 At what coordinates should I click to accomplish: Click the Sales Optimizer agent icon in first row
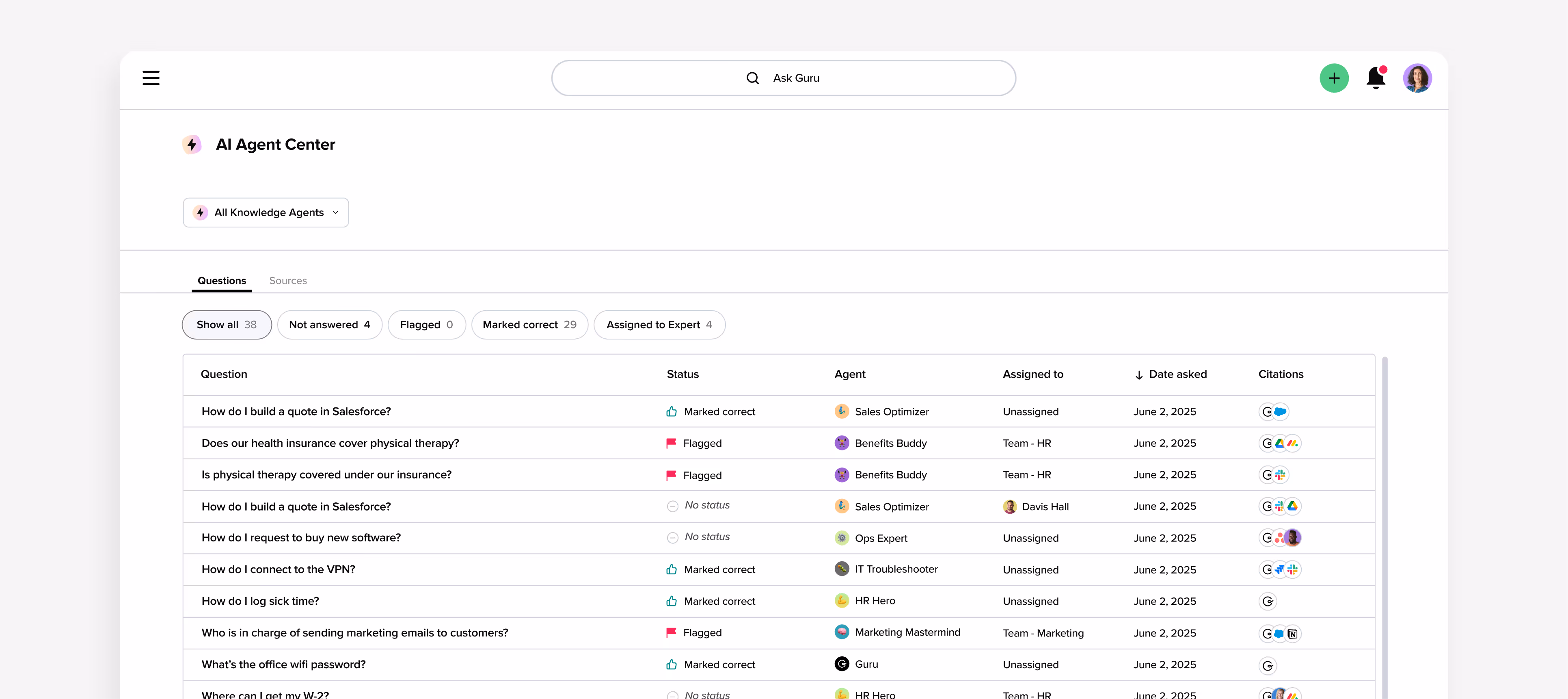click(841, 411)
